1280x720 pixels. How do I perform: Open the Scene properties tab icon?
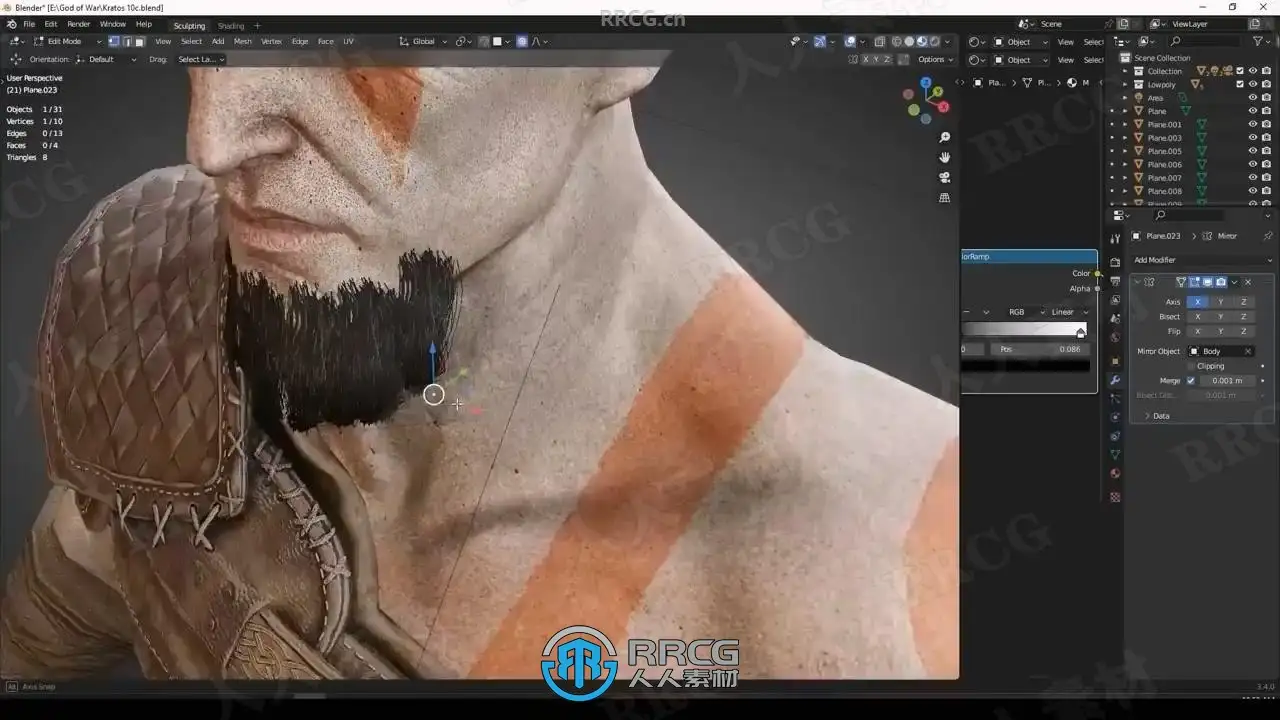[x=1115, y=321]
